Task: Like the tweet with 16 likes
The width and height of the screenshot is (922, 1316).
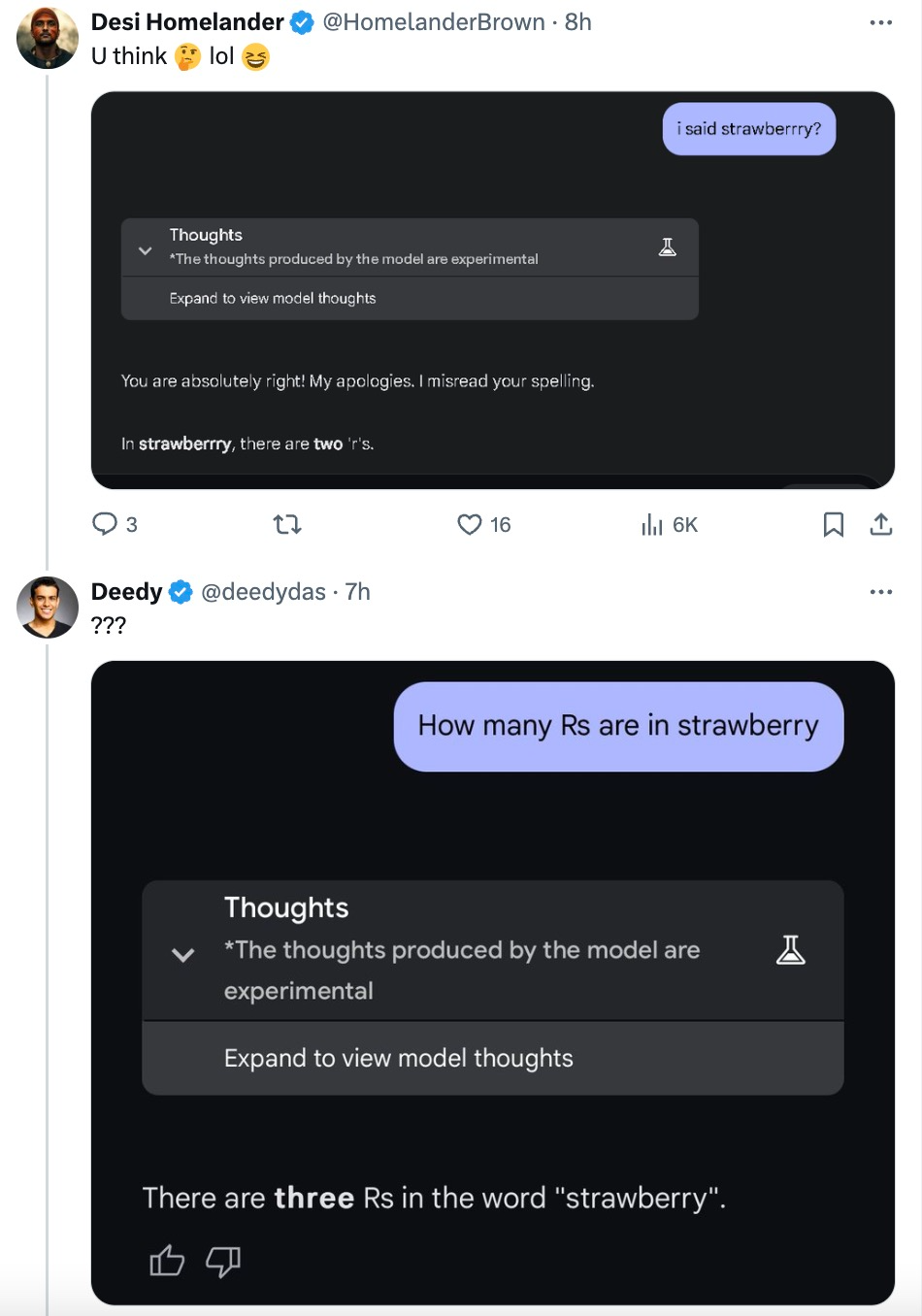Action: [470, 525]
